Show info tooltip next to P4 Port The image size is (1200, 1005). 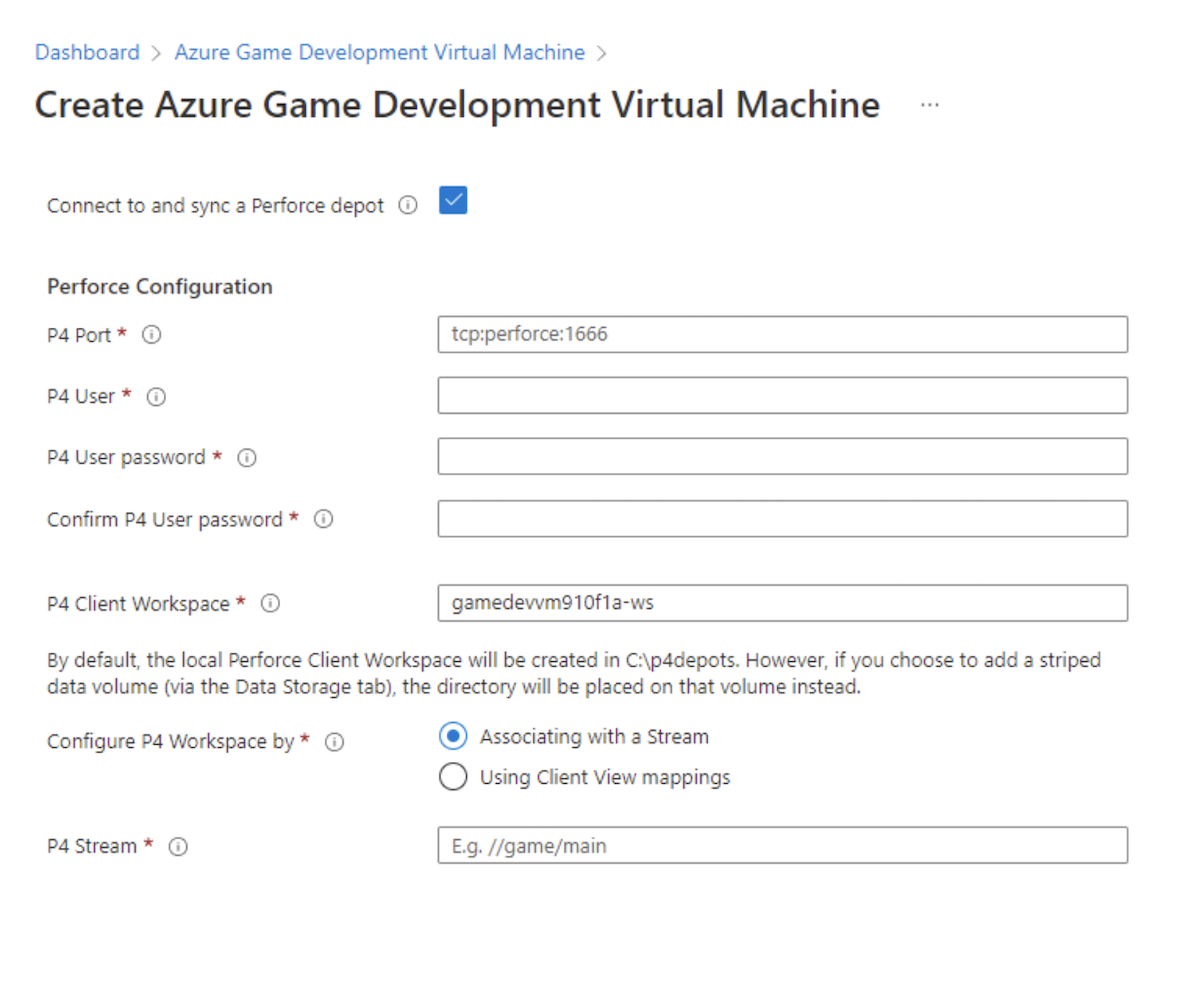coord(151,335)
